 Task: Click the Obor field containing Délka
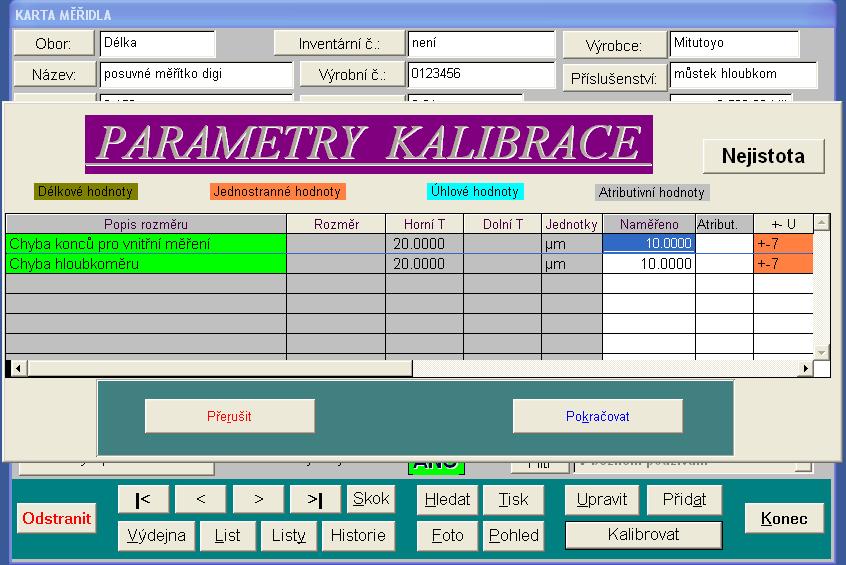pyautogui.click(x=158, y=44)
